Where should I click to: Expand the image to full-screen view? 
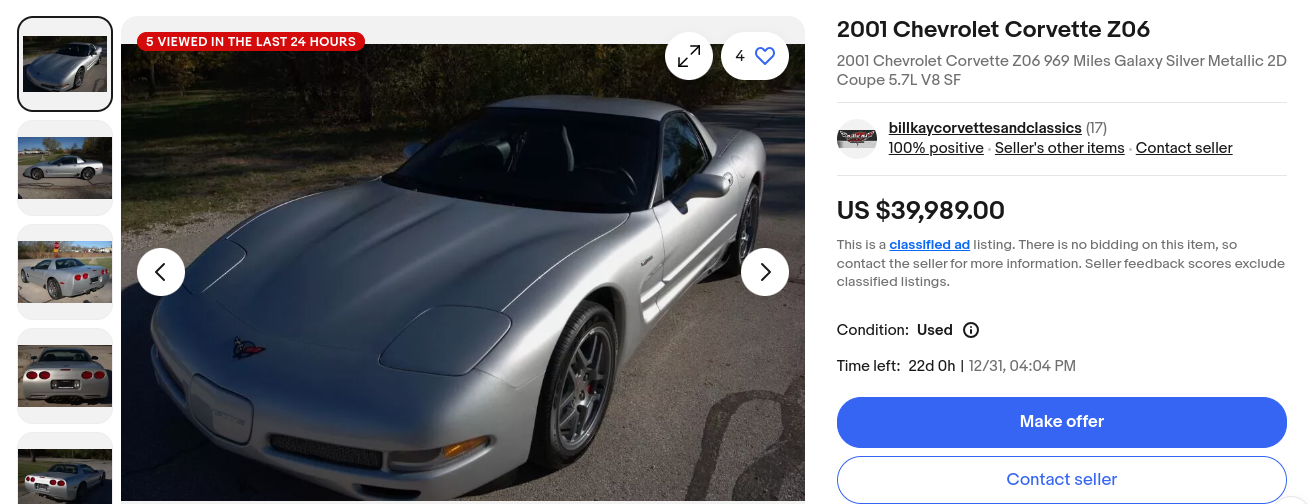pyautogui.click(x=689, y=56)
